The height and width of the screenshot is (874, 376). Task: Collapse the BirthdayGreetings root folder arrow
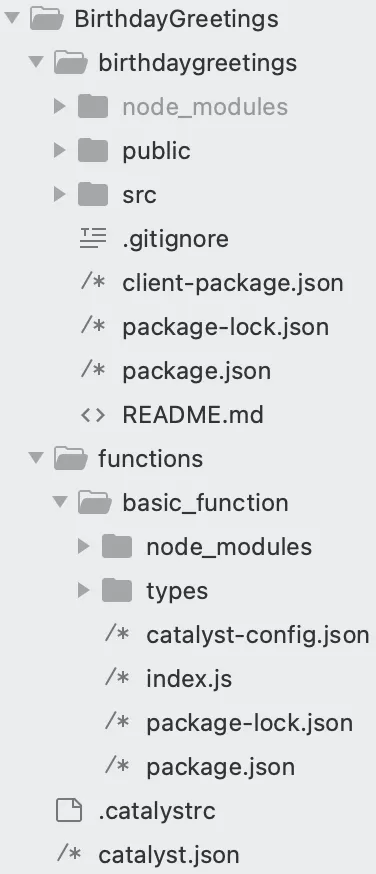click(x=12, y=19)
